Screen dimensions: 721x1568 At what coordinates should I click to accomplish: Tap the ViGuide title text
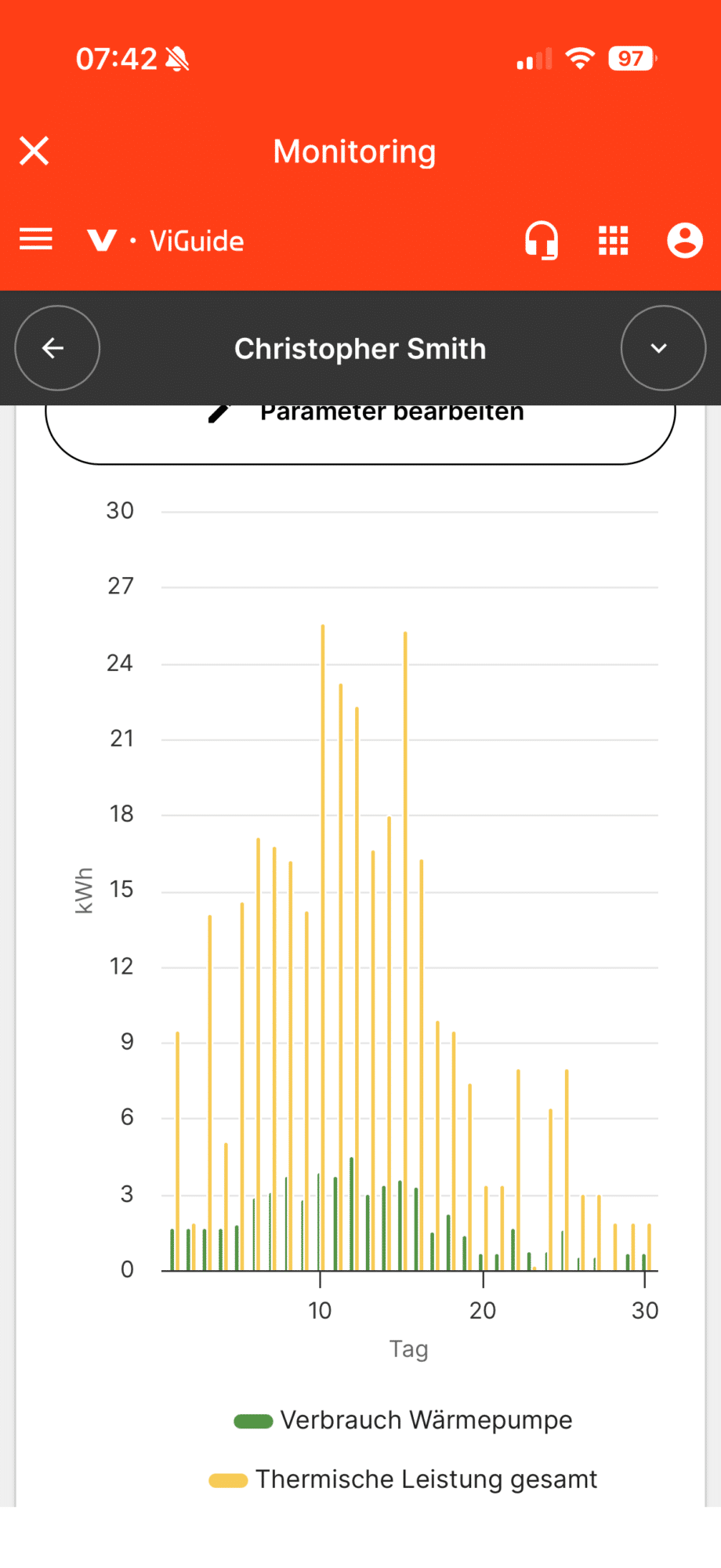[197, 241]
